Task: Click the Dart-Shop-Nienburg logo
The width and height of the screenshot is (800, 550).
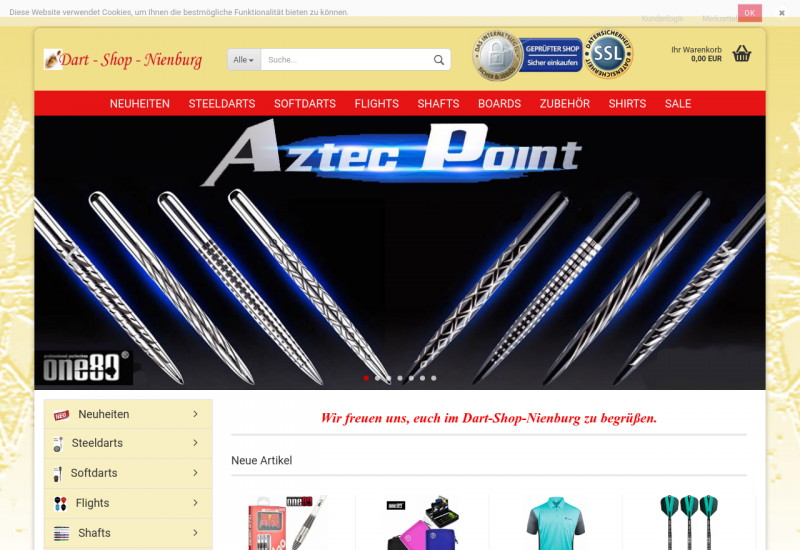Action: (x=123, y=60)
